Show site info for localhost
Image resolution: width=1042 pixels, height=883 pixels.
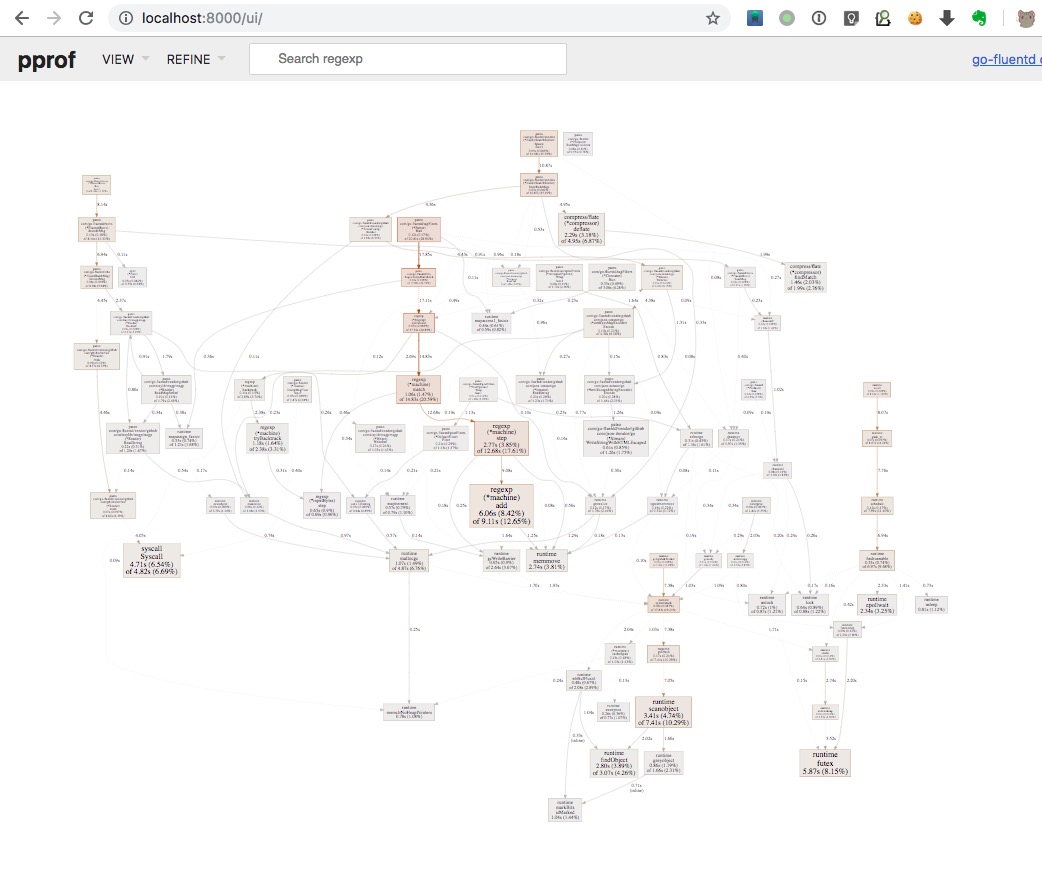pos(125,18)
